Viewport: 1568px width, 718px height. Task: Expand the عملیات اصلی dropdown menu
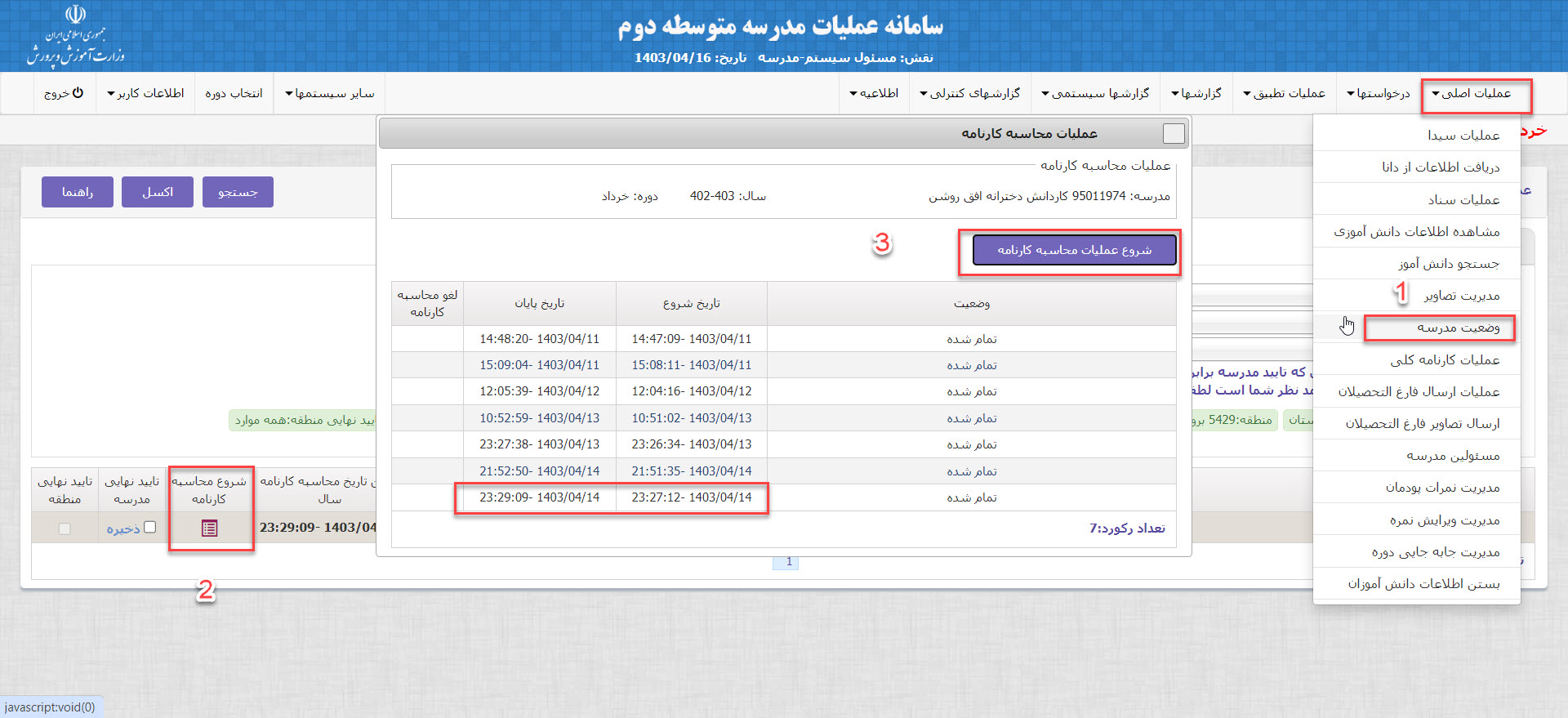click(x=1475, y=94)
